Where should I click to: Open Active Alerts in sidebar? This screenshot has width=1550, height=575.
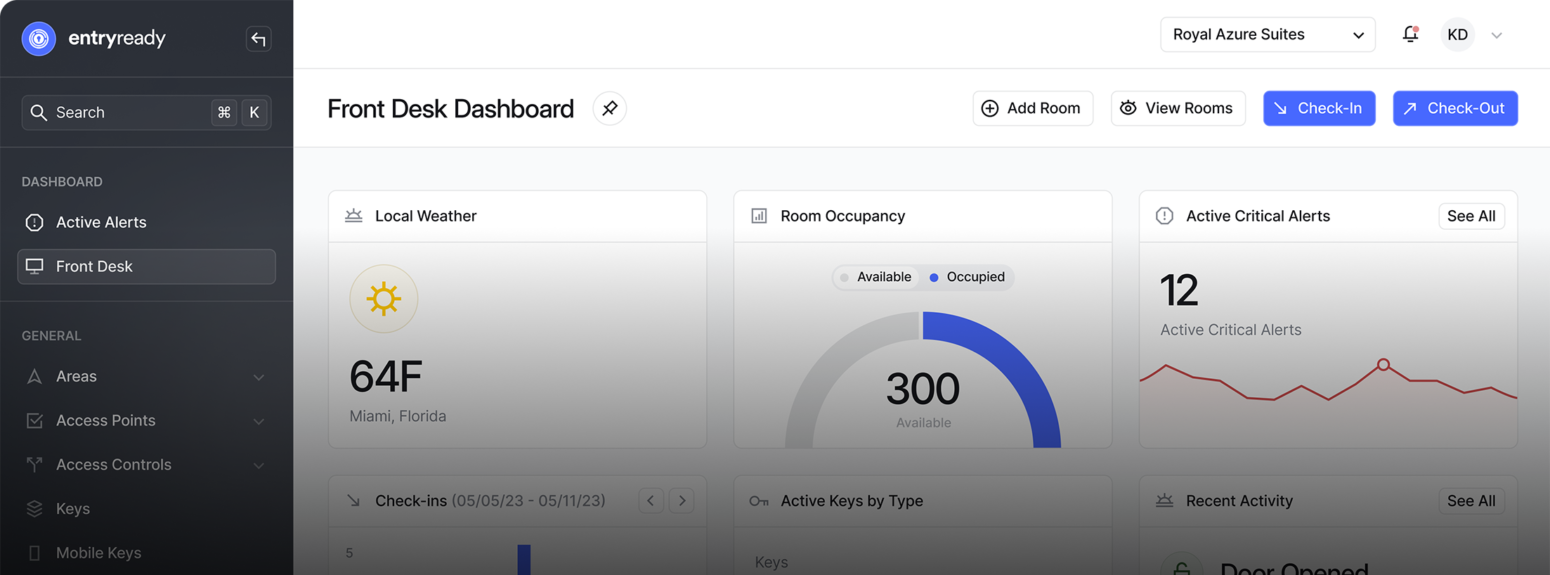tap(101, 222)
